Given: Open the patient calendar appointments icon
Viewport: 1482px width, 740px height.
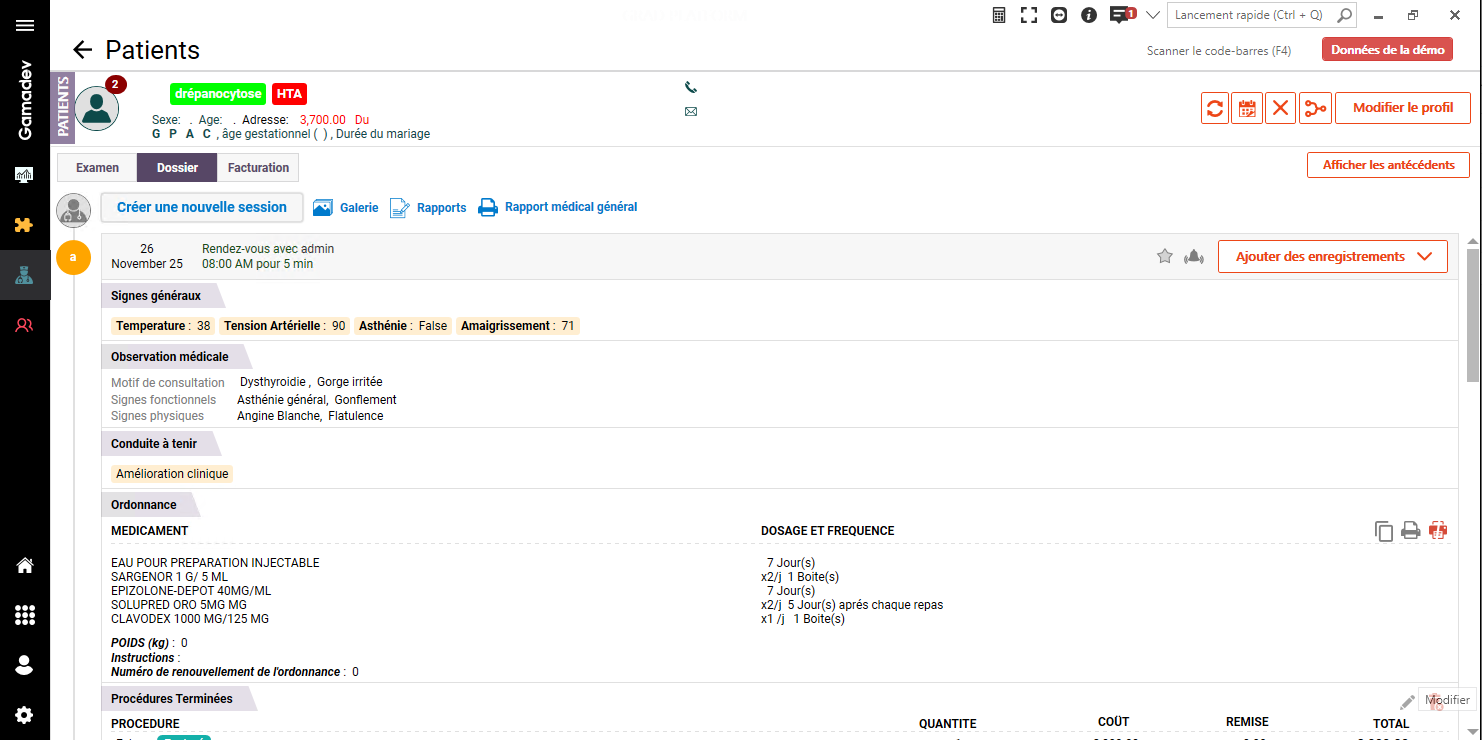Looking at the screenshot, I should (1247, 108).
